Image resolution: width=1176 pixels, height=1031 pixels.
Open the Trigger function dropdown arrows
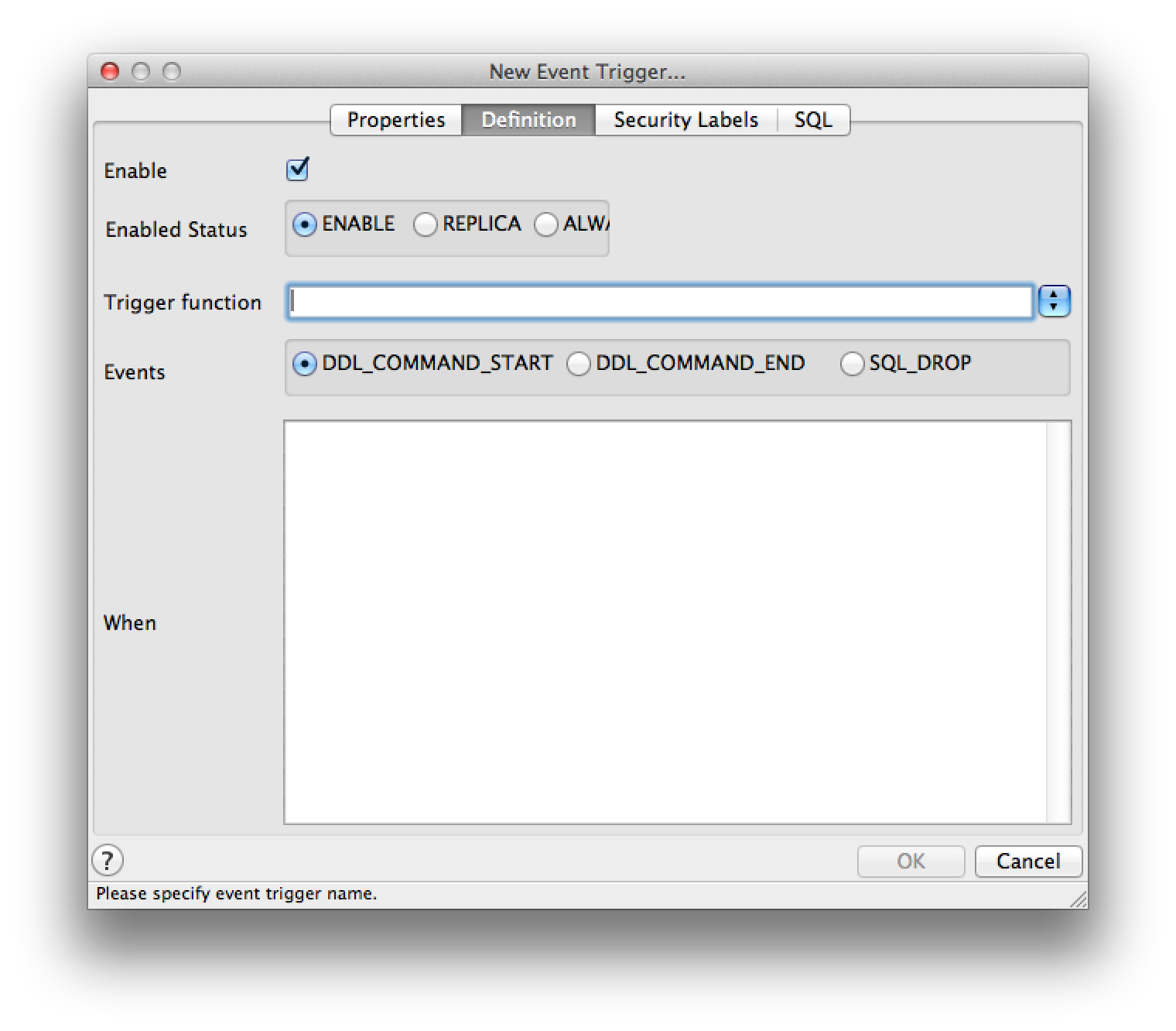pyautogui.click(x=1054, y=301)
